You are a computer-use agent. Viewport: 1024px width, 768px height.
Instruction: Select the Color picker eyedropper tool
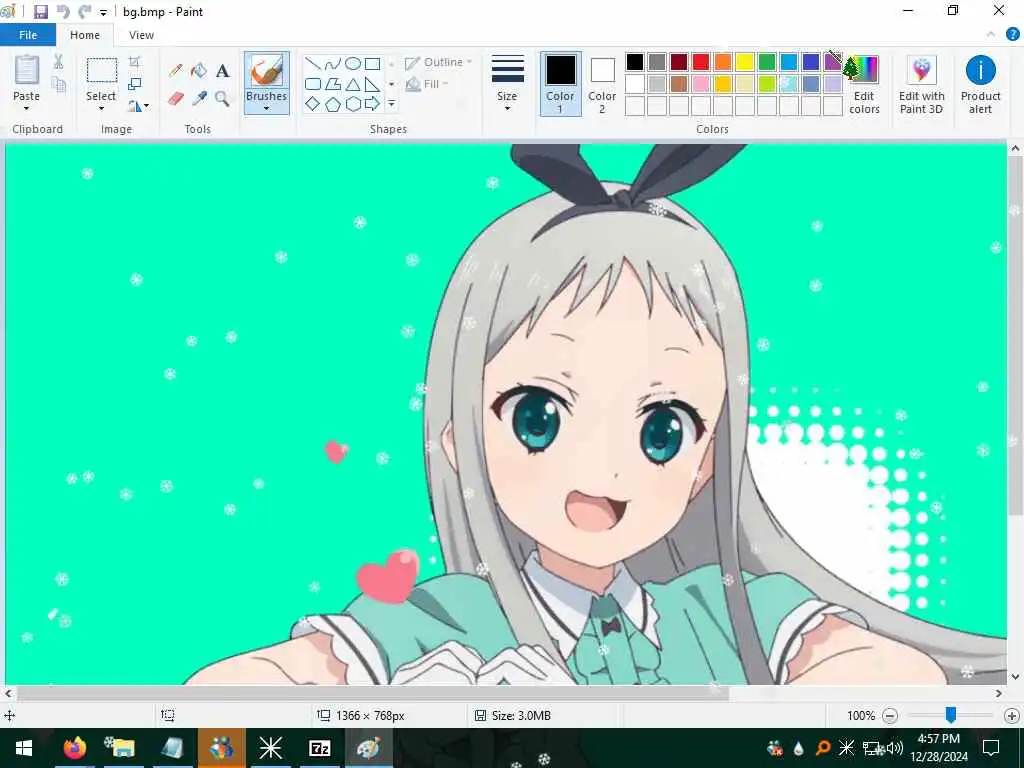[199, 99]
